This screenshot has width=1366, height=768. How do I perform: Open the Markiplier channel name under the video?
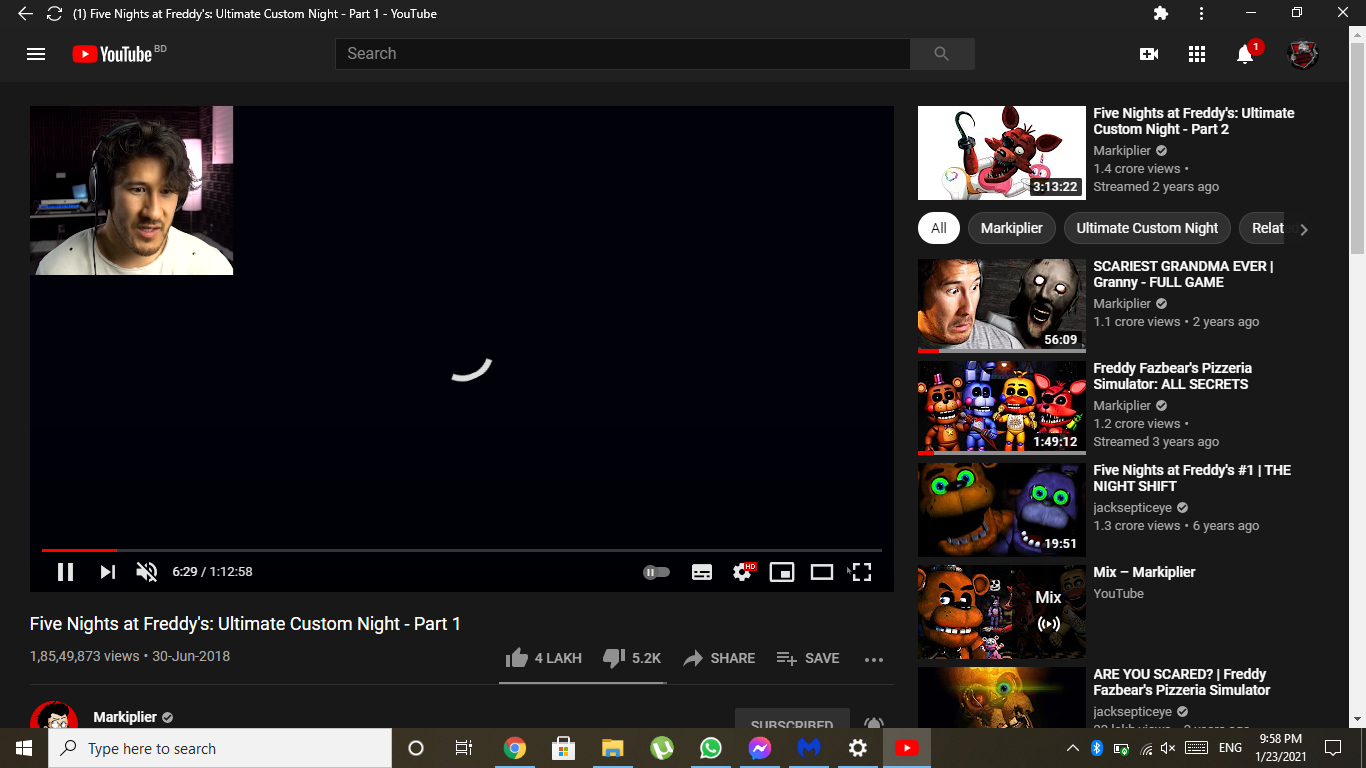pyautogui.click(x=125, y=717)
